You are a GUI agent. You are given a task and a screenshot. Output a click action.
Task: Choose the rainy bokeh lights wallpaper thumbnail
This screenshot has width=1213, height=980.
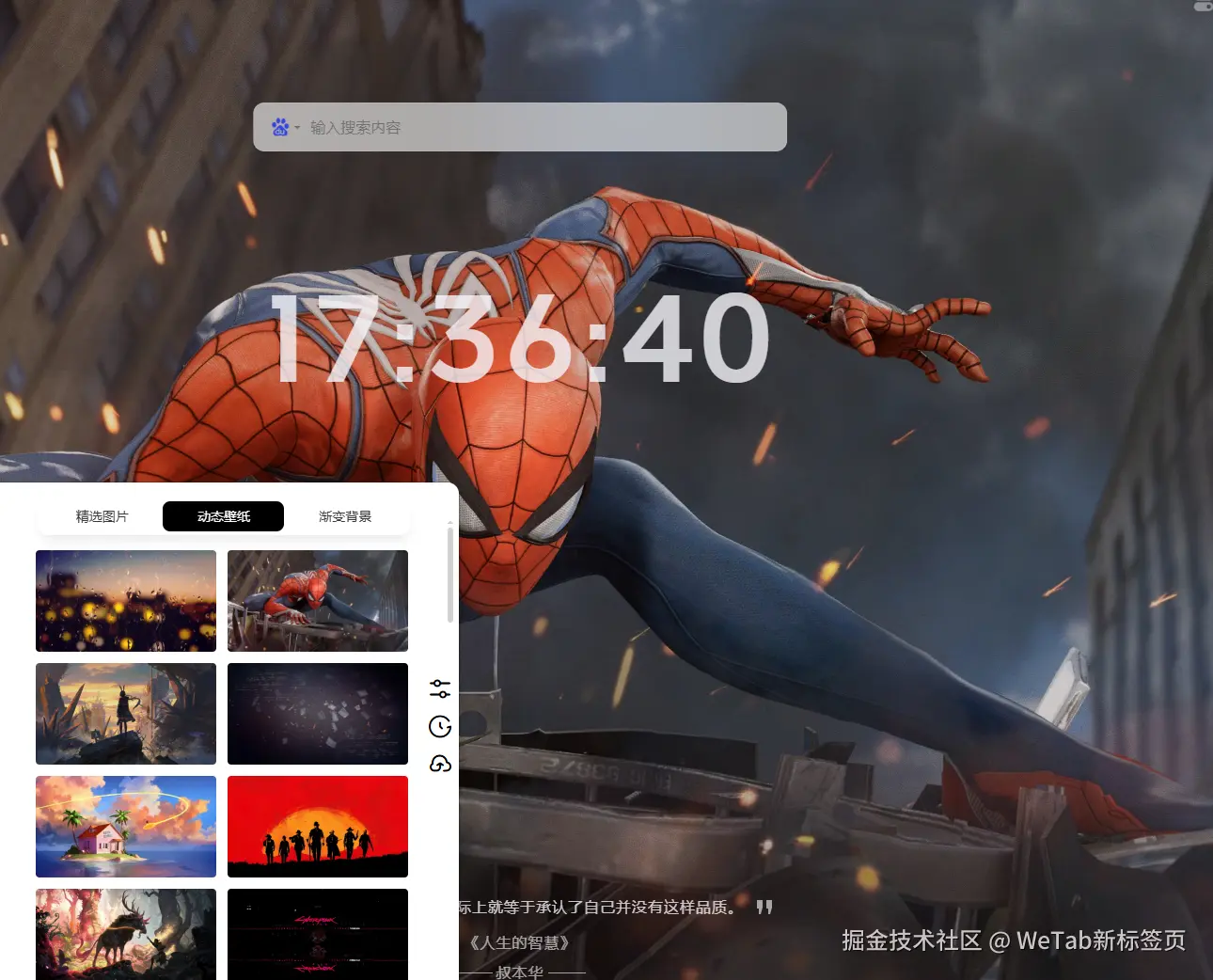click(x=126, y=601)
